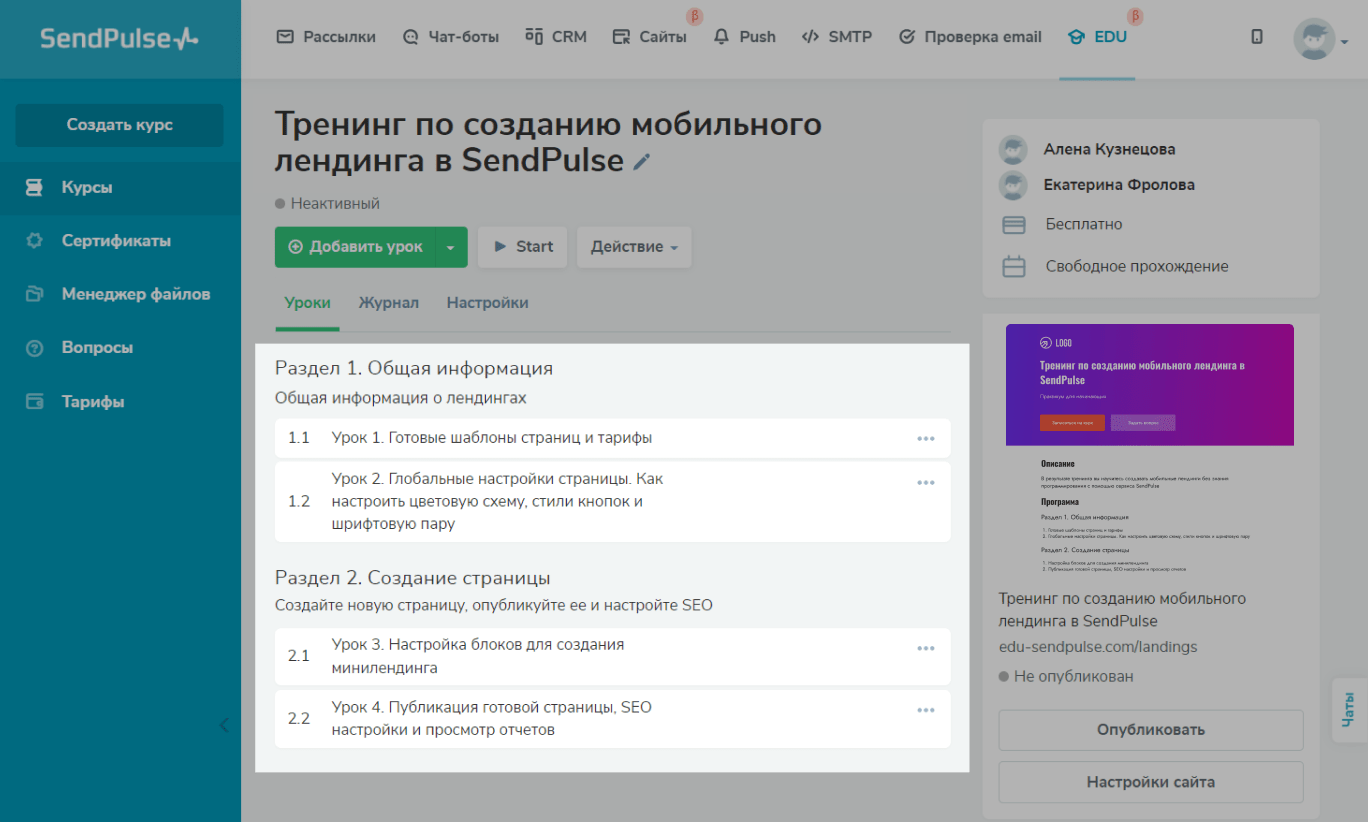1368x822 pixels.
Task: Open the three-dots menu for Урок 4
Action: (x=925, y=710)
